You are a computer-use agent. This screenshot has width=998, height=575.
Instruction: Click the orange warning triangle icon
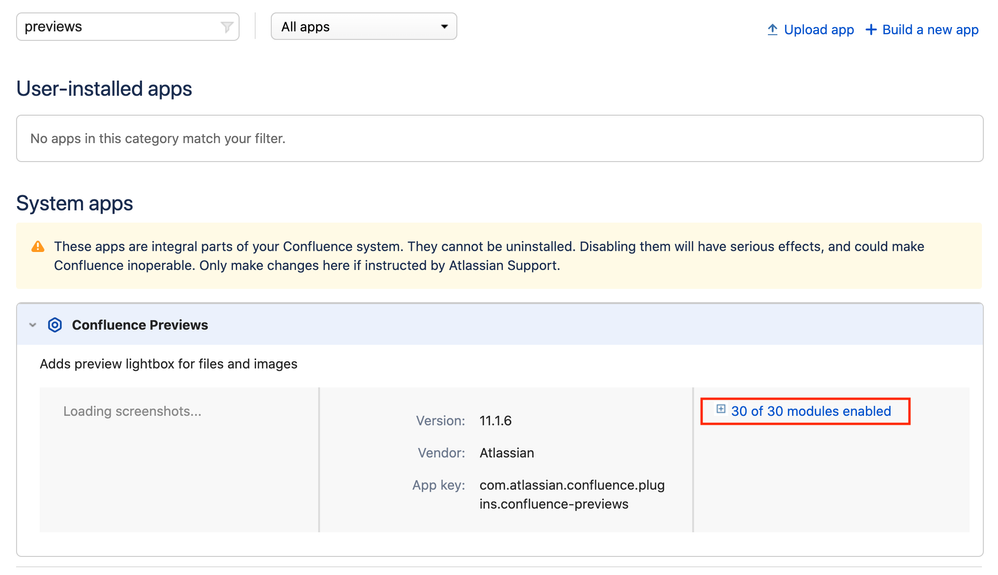38,247
